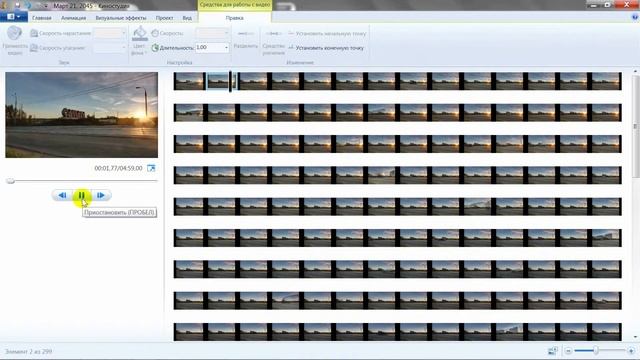
Task: Click the video preview monitor
Action: pyautogui.click(x=82, y=115)
